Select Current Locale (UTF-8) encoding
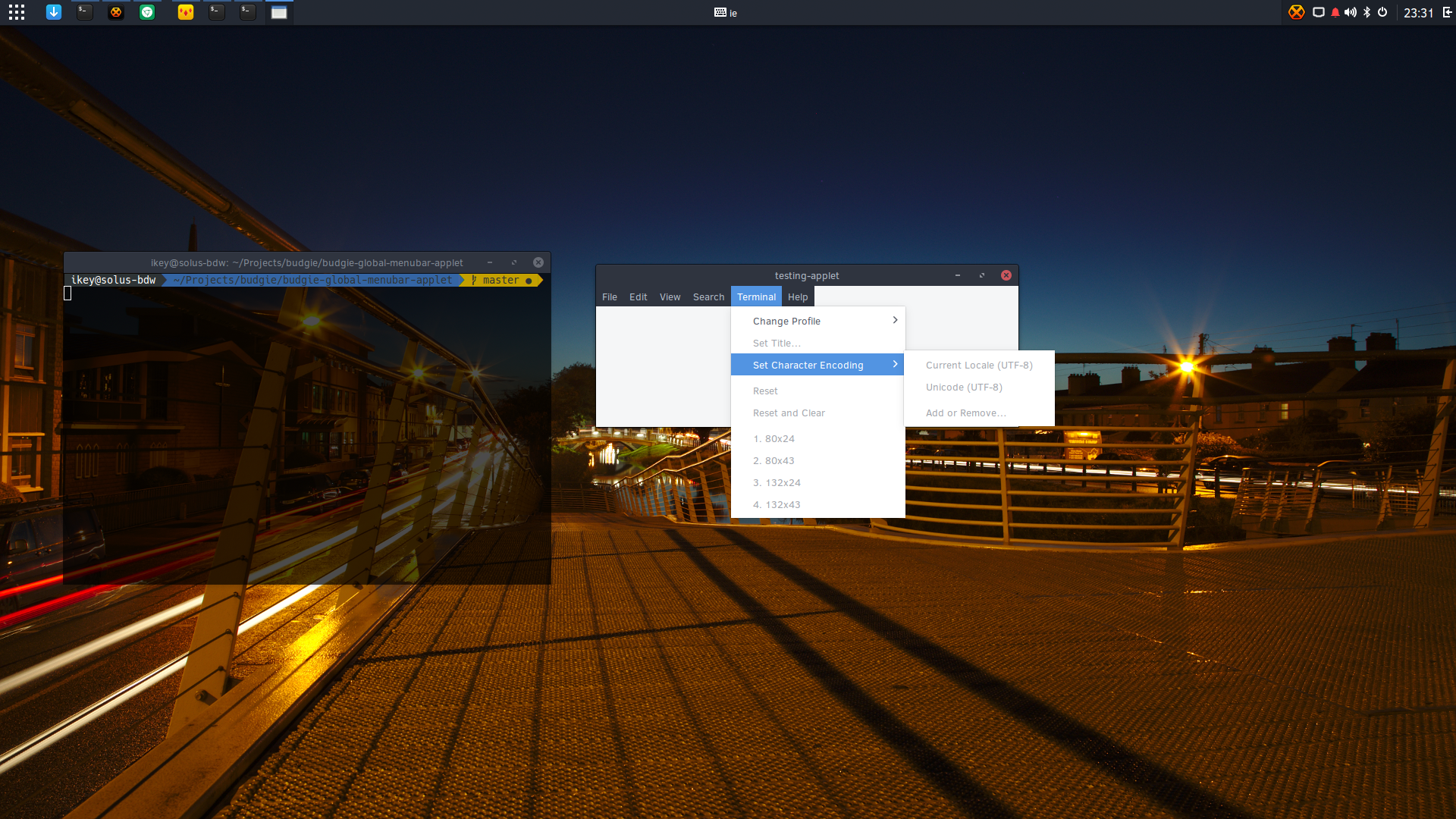This screenshot has width=1456, height=819. [x=979, y=365]
